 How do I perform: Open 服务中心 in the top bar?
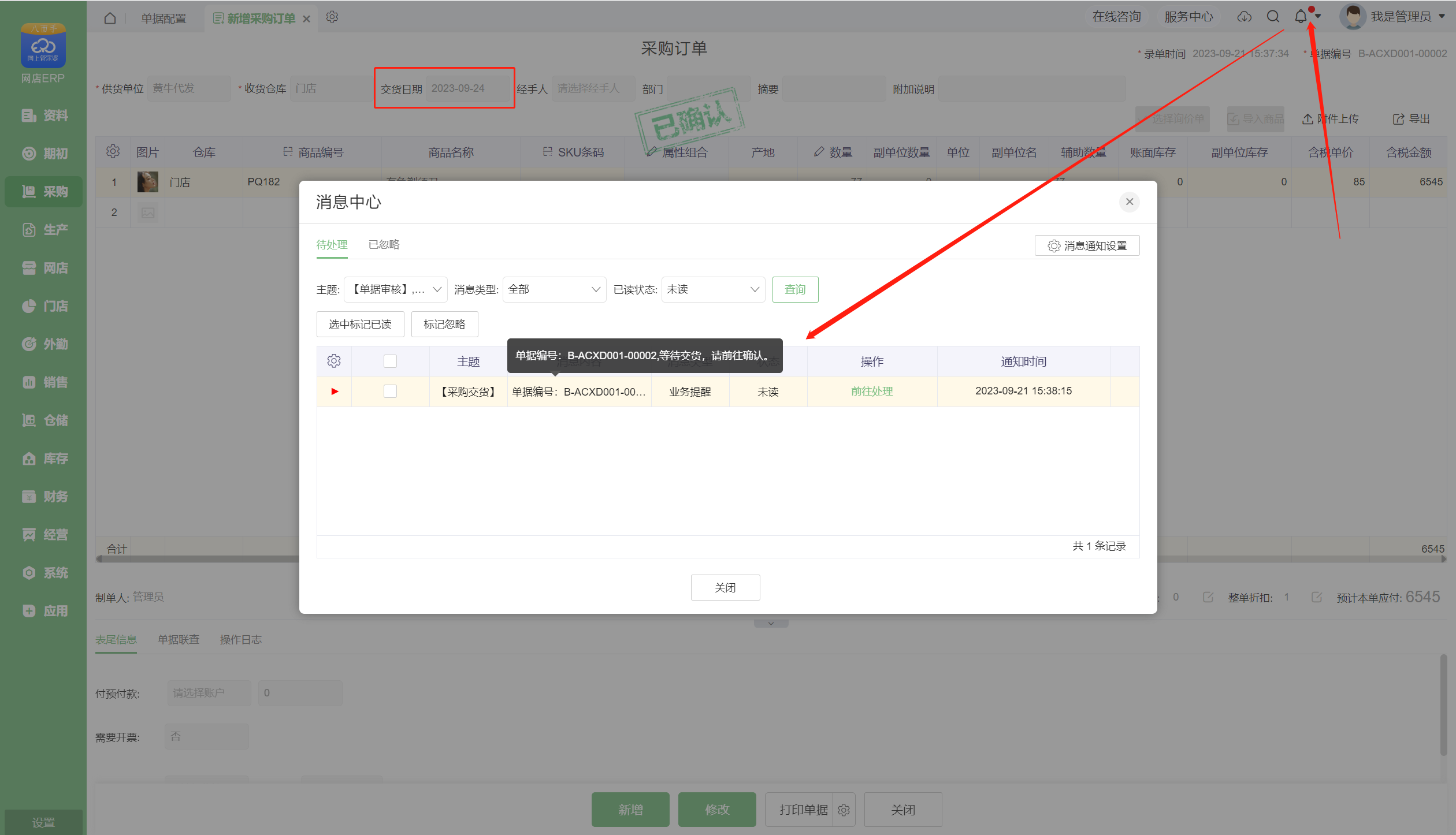point(1188,17)
